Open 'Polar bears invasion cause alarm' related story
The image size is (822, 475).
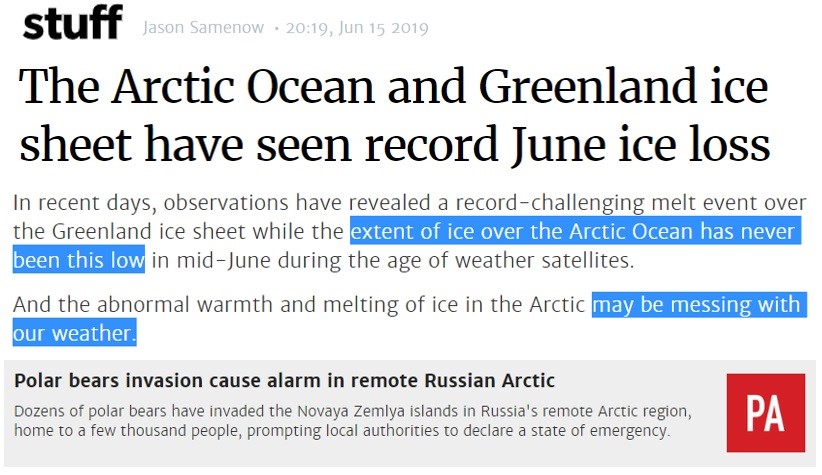[x=284, y=381]
